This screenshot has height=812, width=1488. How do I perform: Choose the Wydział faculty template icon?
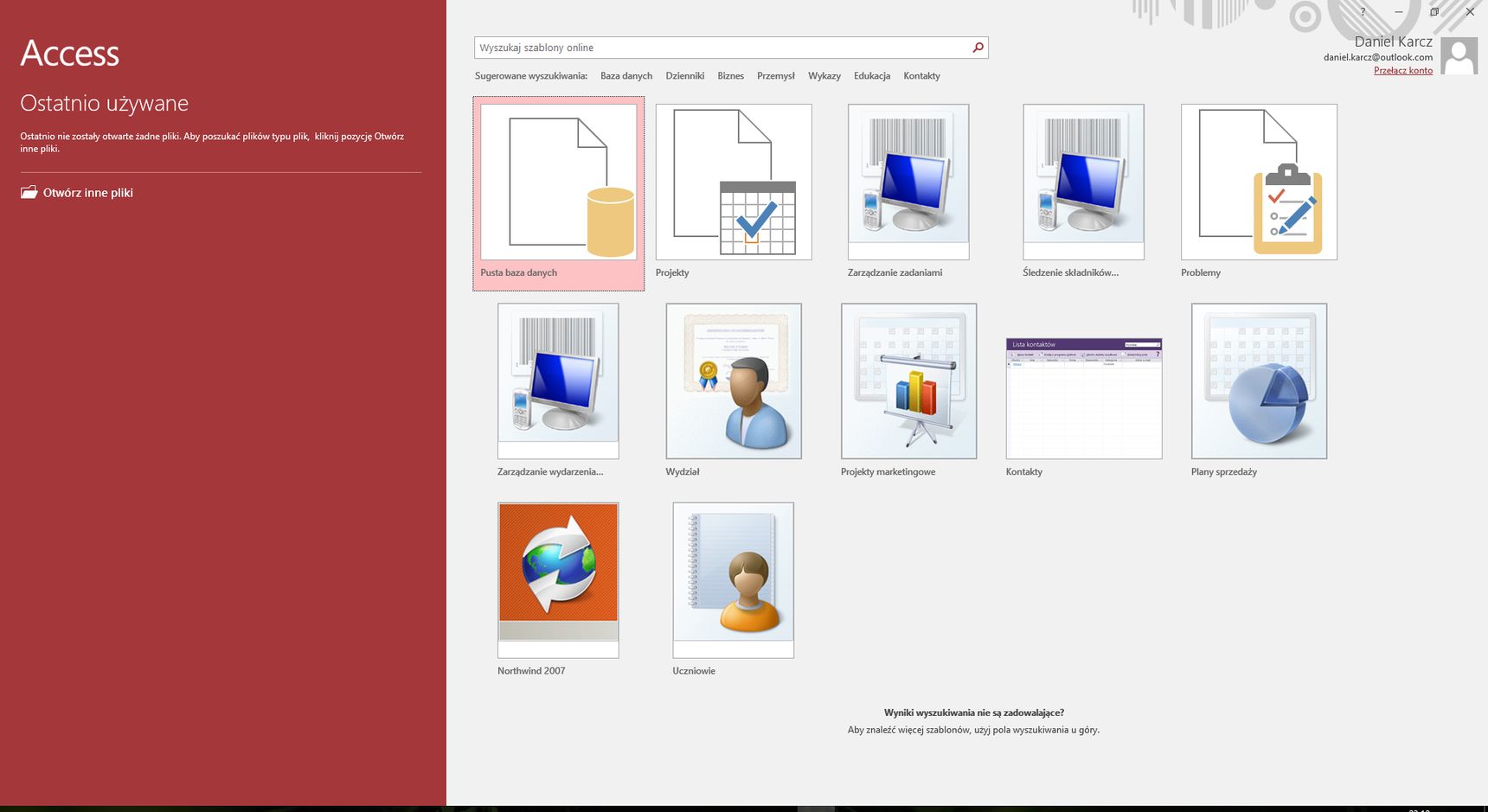click(x=734, y=381)
